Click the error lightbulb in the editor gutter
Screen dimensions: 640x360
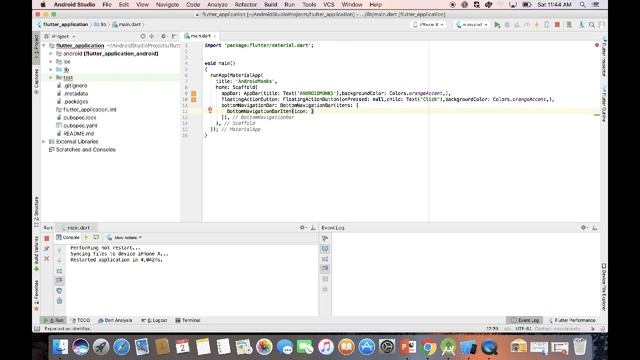click(x=210, y=110)
